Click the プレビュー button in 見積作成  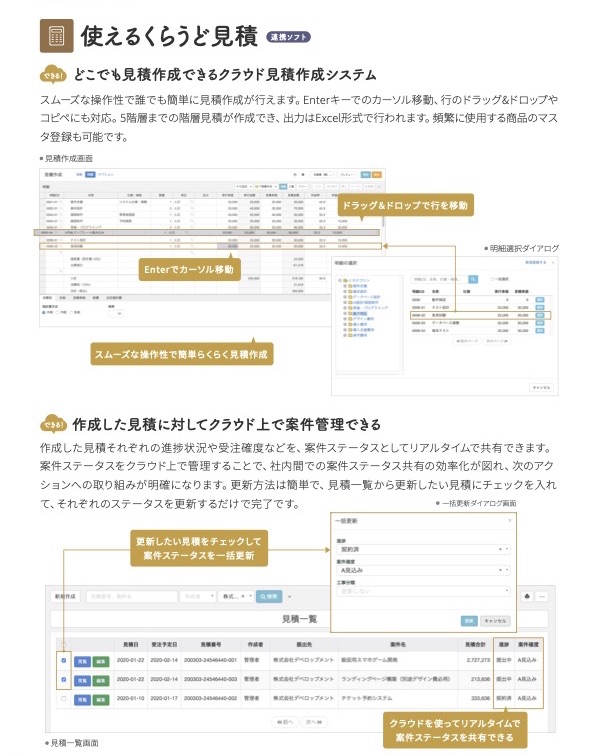click(347, 175)
